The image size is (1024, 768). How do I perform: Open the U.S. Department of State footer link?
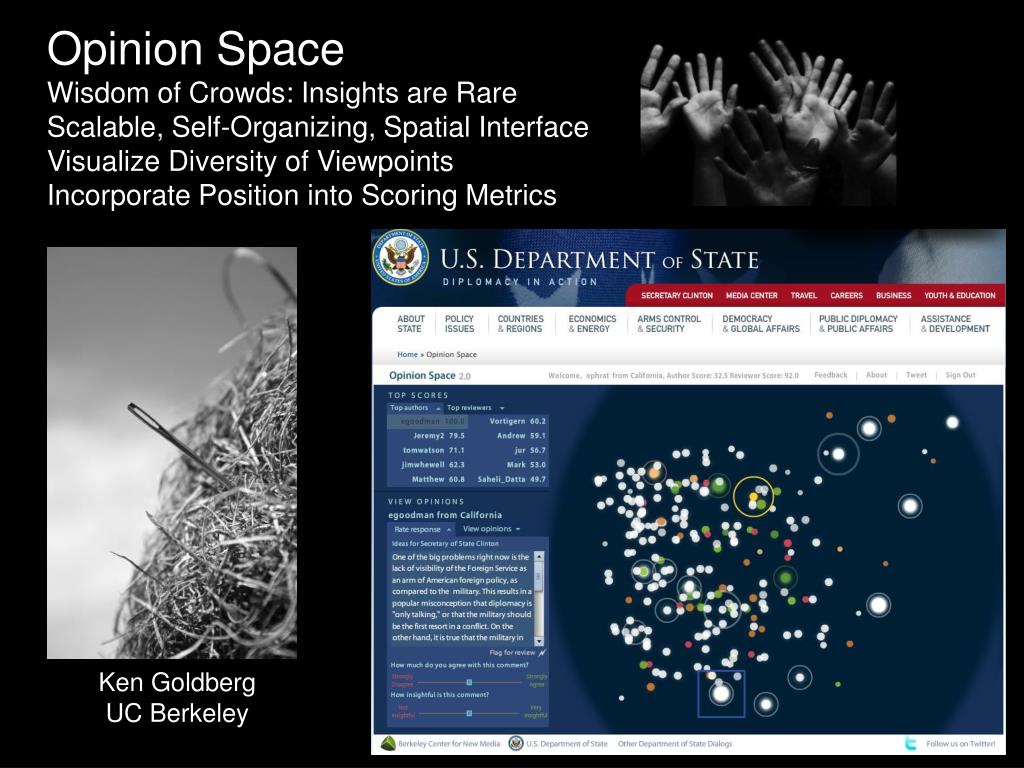[x=567, y=744]
